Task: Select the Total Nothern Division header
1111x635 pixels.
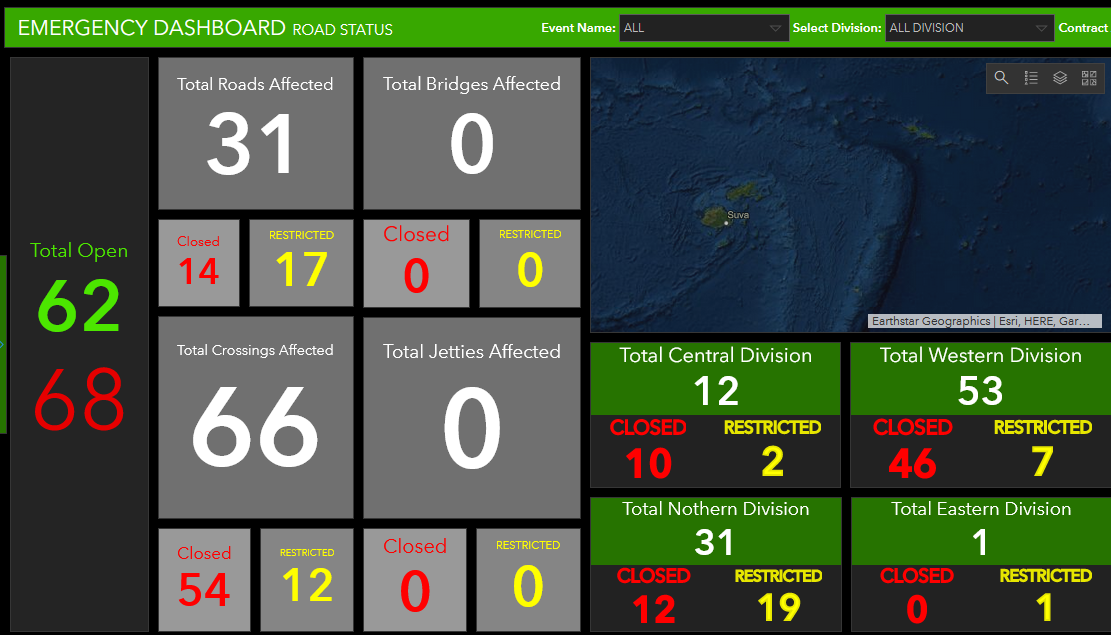Action: [x=715, y=530]
